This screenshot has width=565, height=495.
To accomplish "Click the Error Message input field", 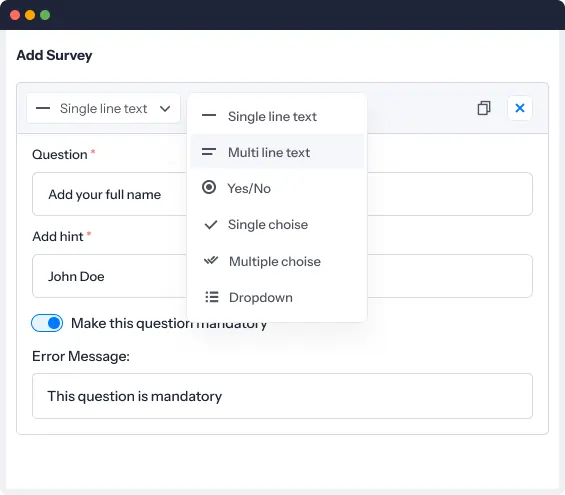I will click(x=282, y=396).
